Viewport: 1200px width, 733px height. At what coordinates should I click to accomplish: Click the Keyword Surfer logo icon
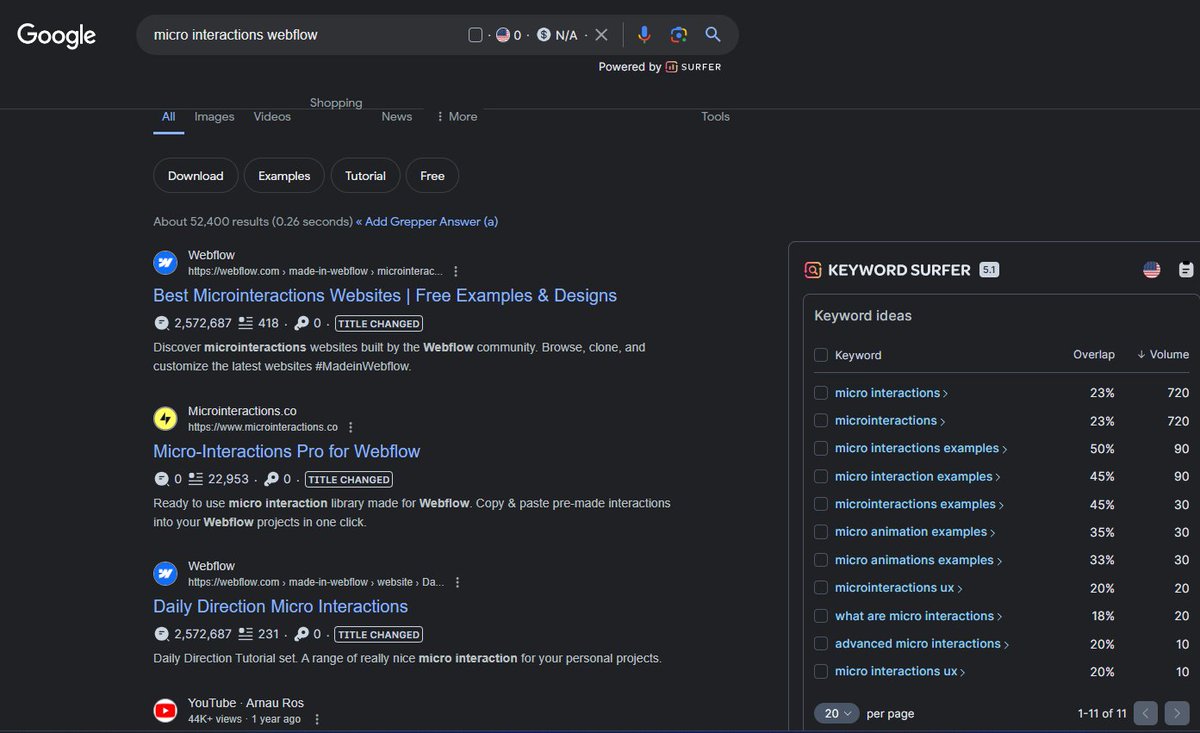pyautogui.click(x=813, y=270)
